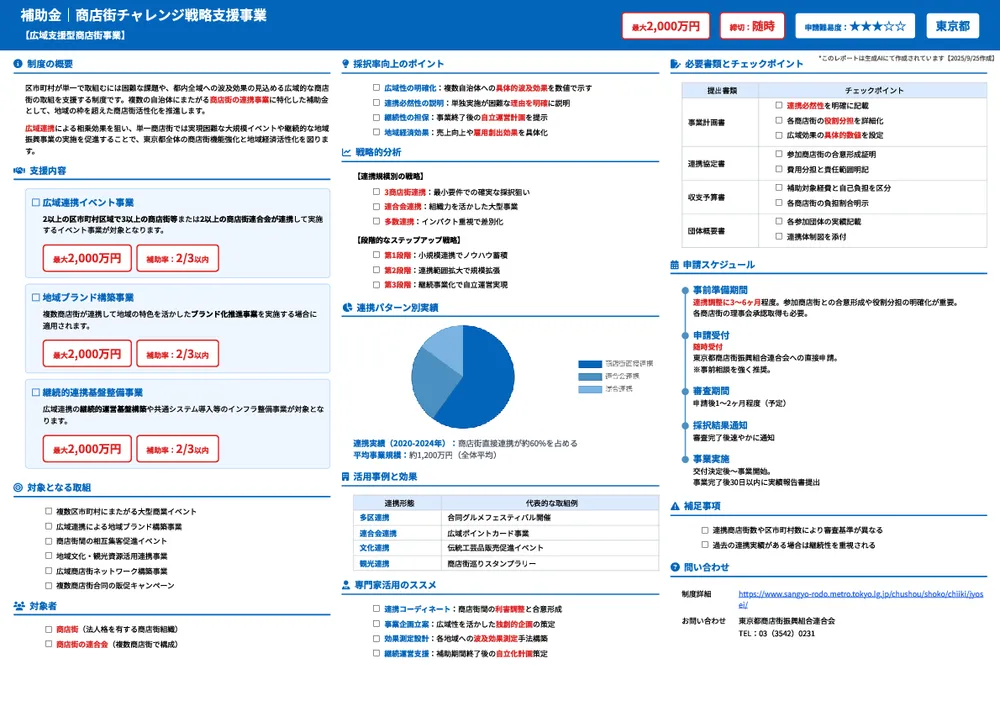Enable the 広域性の明確化 checkbox
This screenshot has height=706, width=1000.
click(x=374, y=88)
